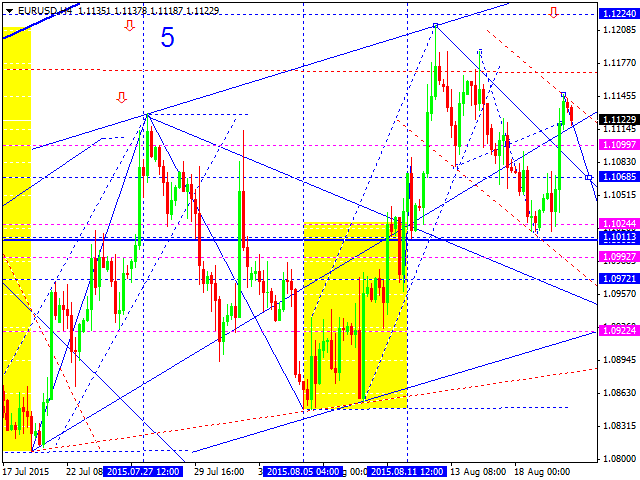Select the blue 1.10685 level label
Screen dimensions: 640x480
coord(619,177)
